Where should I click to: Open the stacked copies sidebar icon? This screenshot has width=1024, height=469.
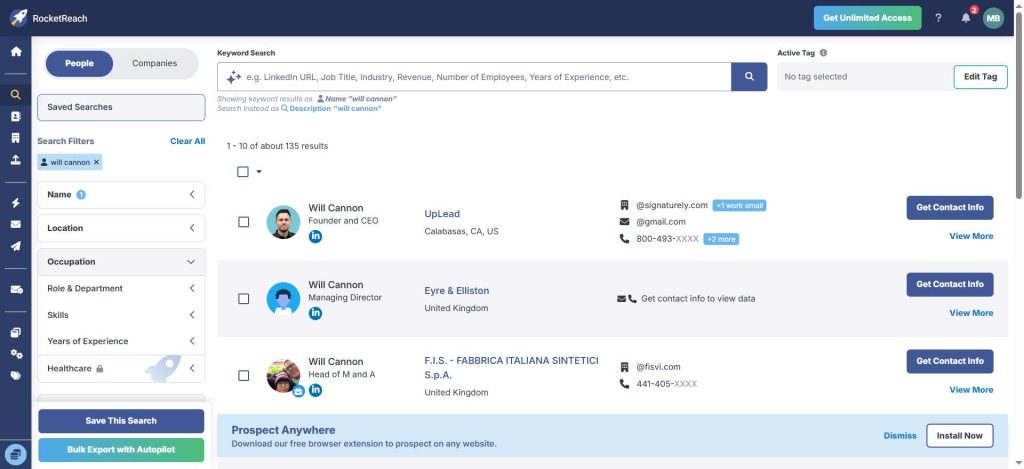coord(16,332)
